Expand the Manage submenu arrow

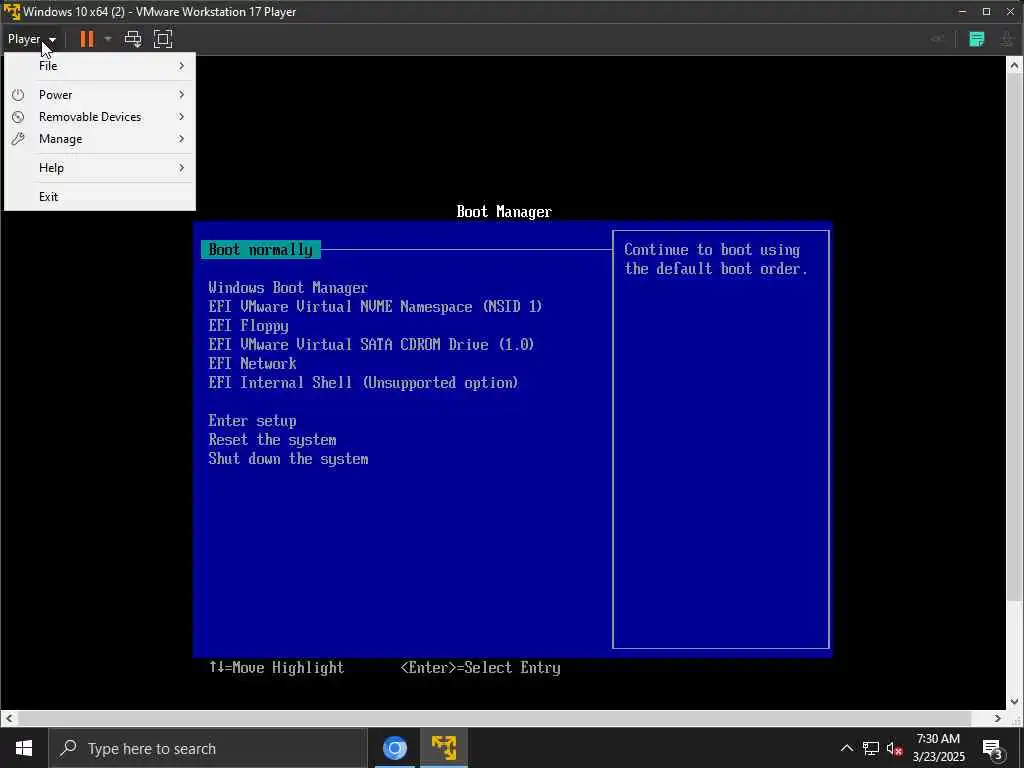click(x=182, y=139)
